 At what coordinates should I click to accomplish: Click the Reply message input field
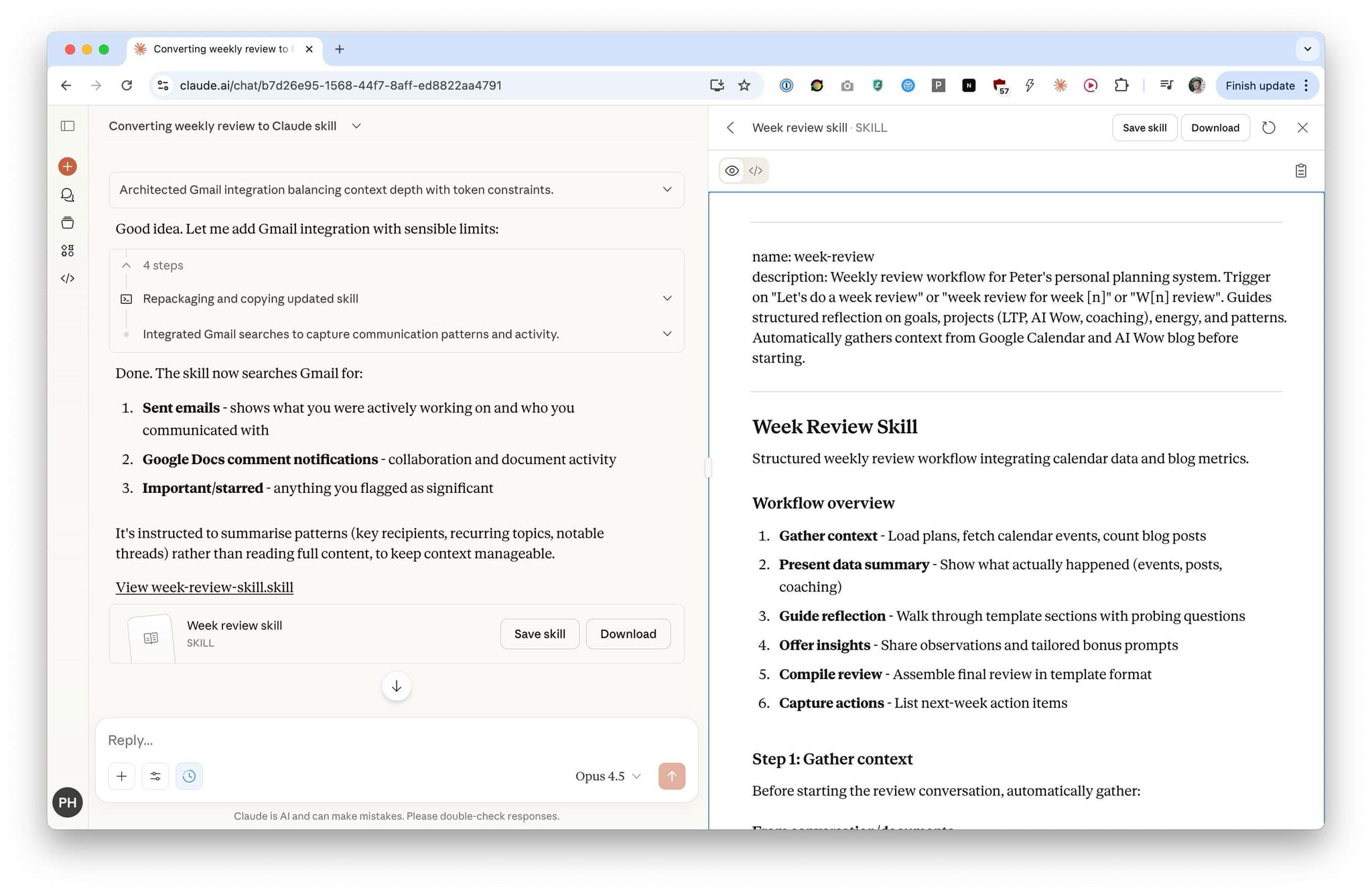pyautogui.click(x=395, y=740)
